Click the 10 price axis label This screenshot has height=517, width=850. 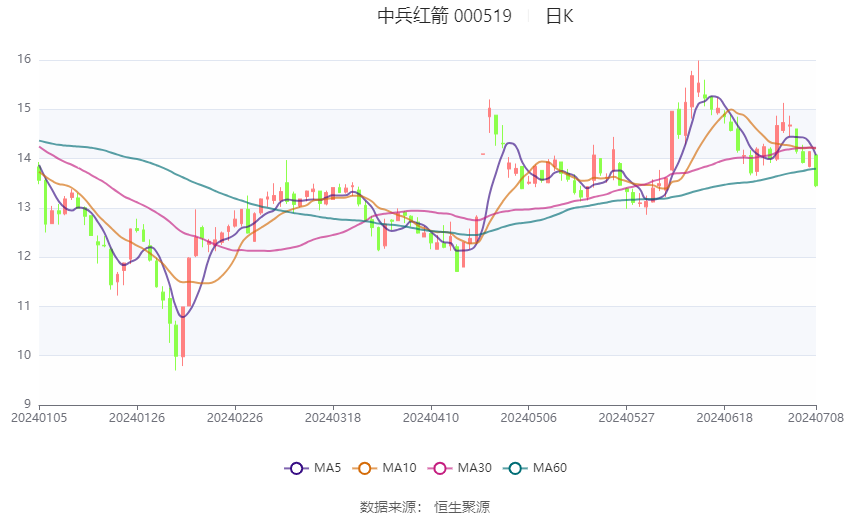tap(24, 356)
